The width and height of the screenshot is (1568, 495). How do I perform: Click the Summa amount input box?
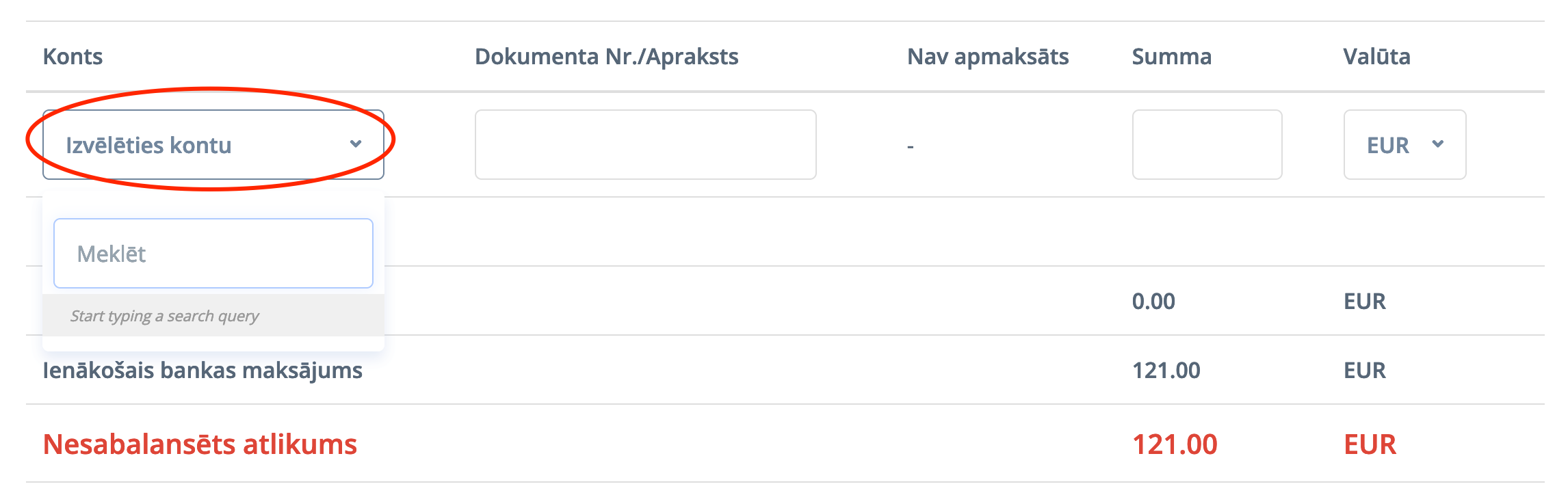[x=1207, y=145]
